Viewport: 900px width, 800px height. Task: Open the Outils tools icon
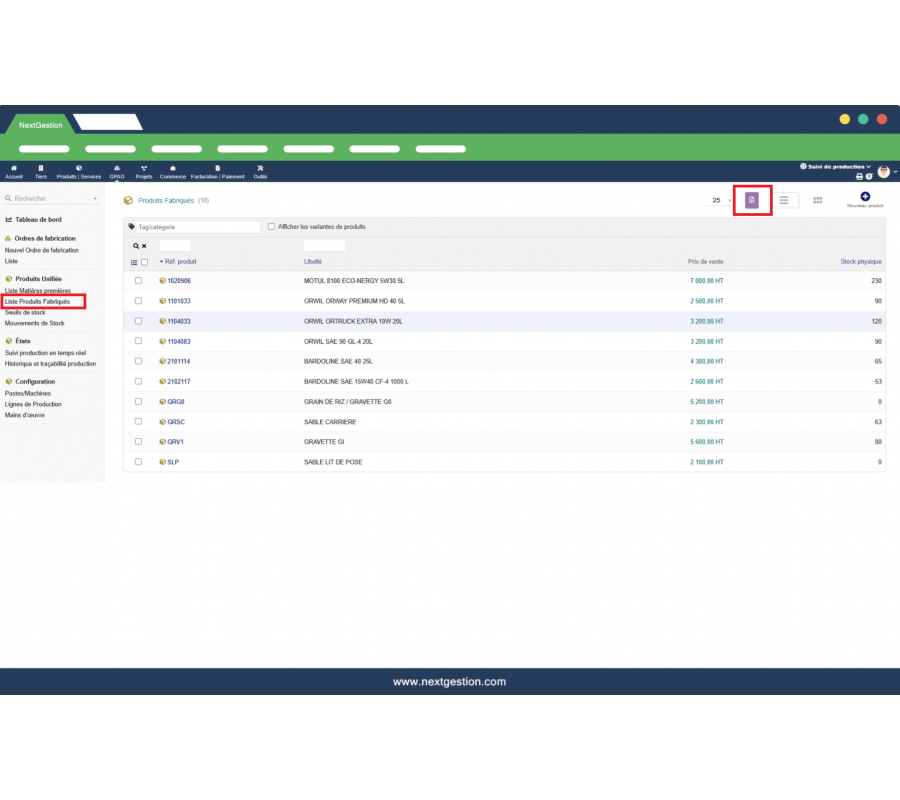click(260, 168)
